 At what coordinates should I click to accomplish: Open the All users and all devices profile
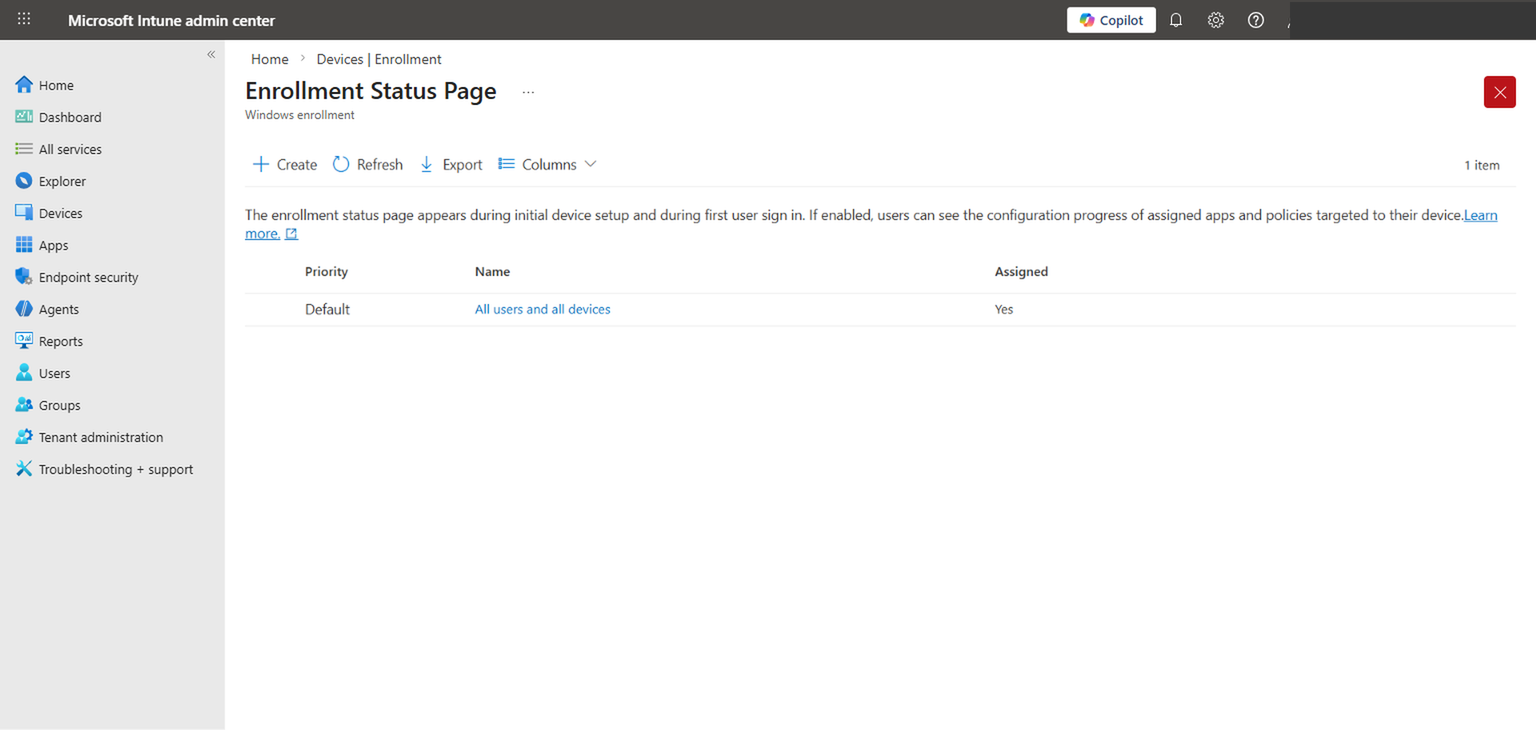(542, 308)
